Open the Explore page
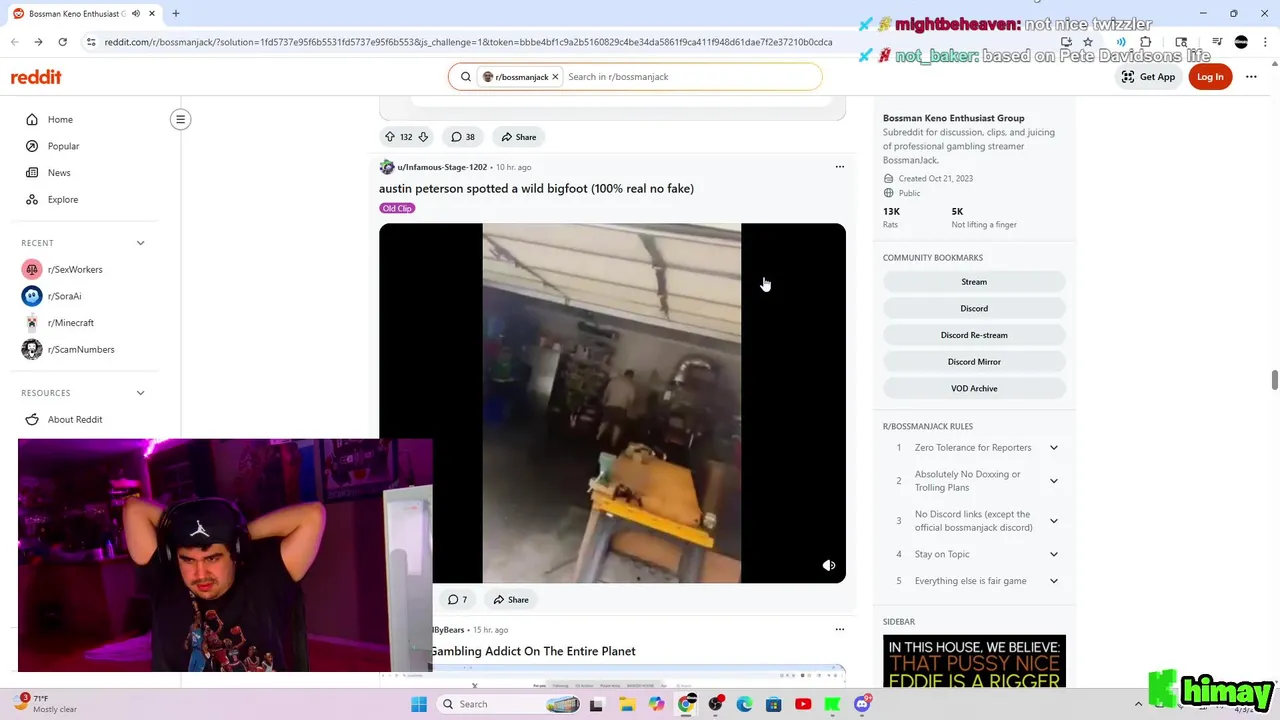 point(62,199)
